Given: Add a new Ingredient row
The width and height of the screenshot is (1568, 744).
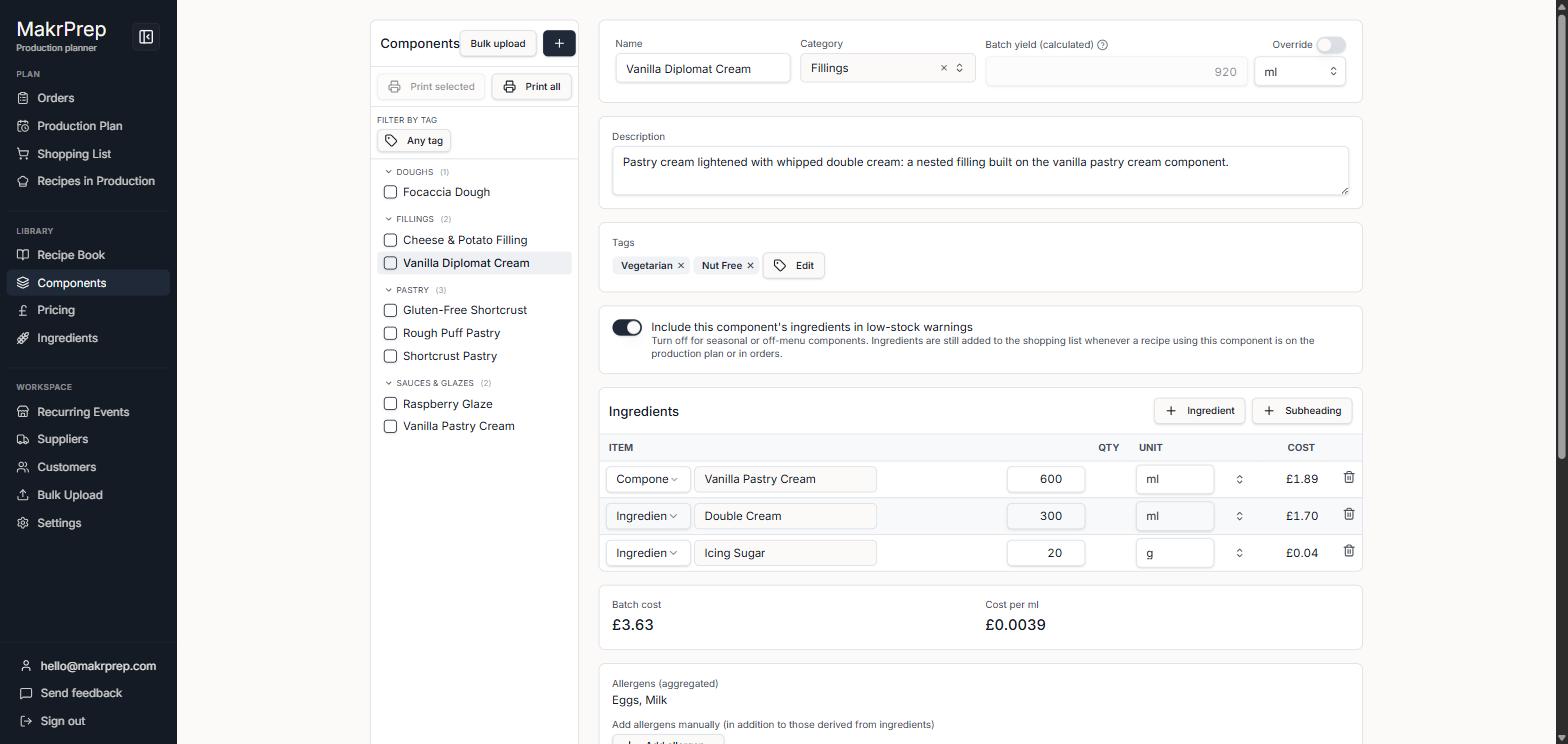Looking at the screenshot, I should point(1199,411).
